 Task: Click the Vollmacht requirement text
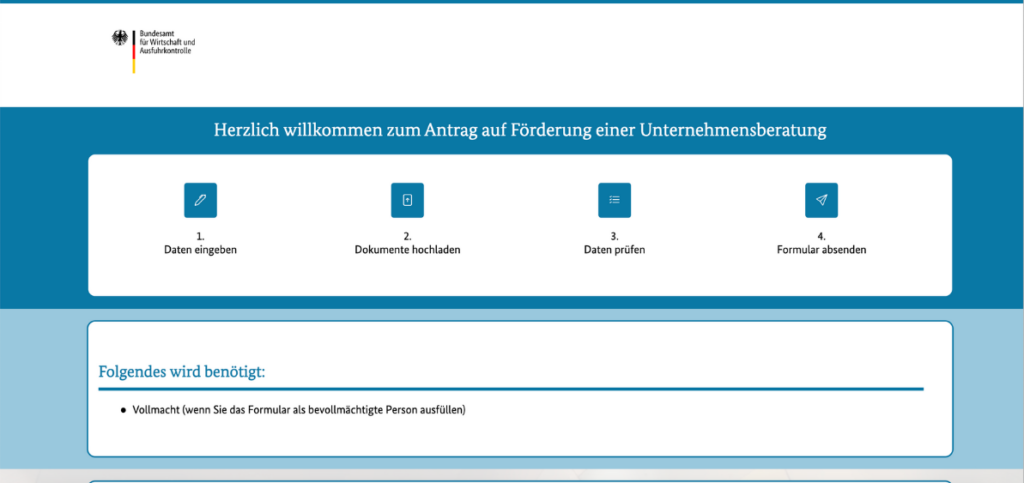pos(299,410)
